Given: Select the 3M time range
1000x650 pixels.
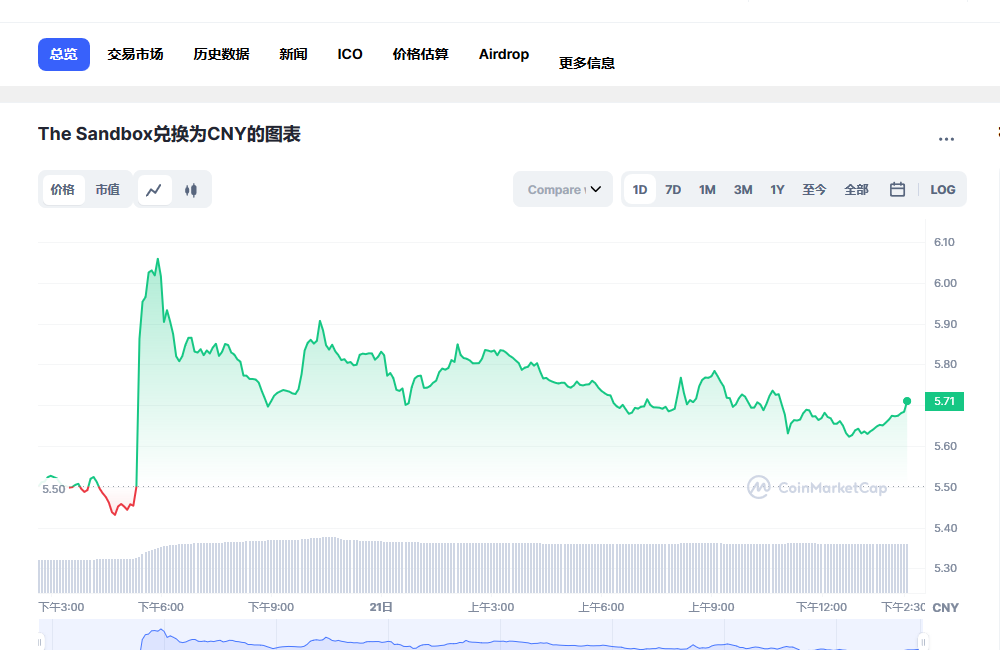Looking at the screenshot, I should tap(743, 189).
